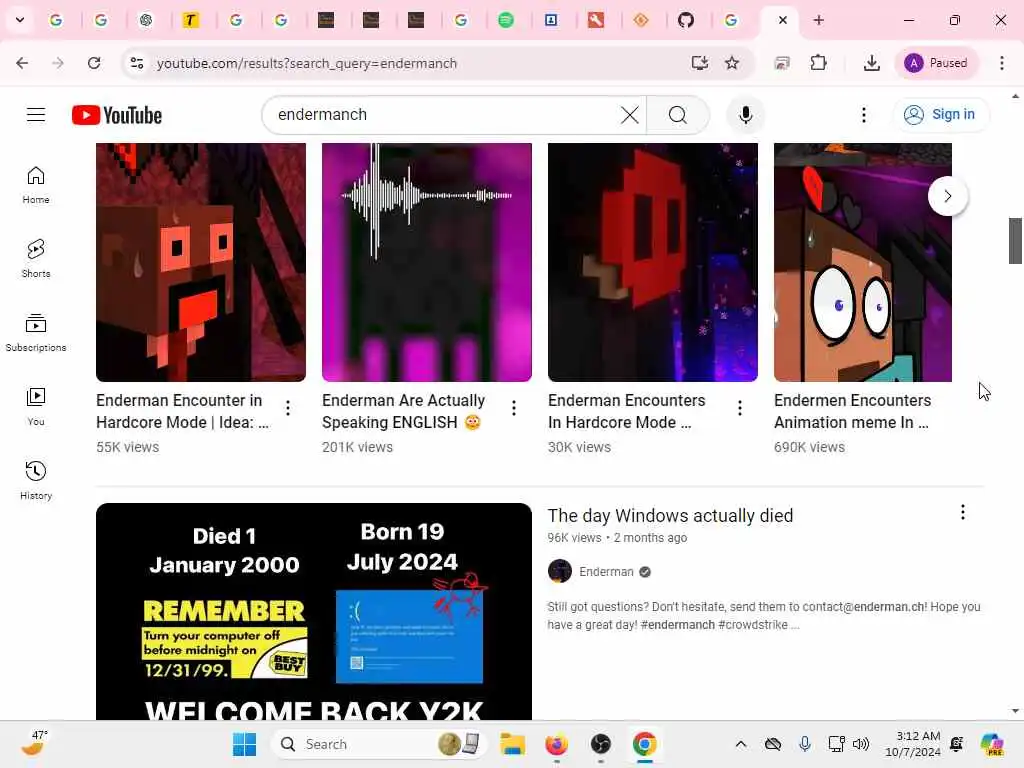Open the Windows Start menu
This screenshot has height=768, width=1024.
click(x=244, y=744)
